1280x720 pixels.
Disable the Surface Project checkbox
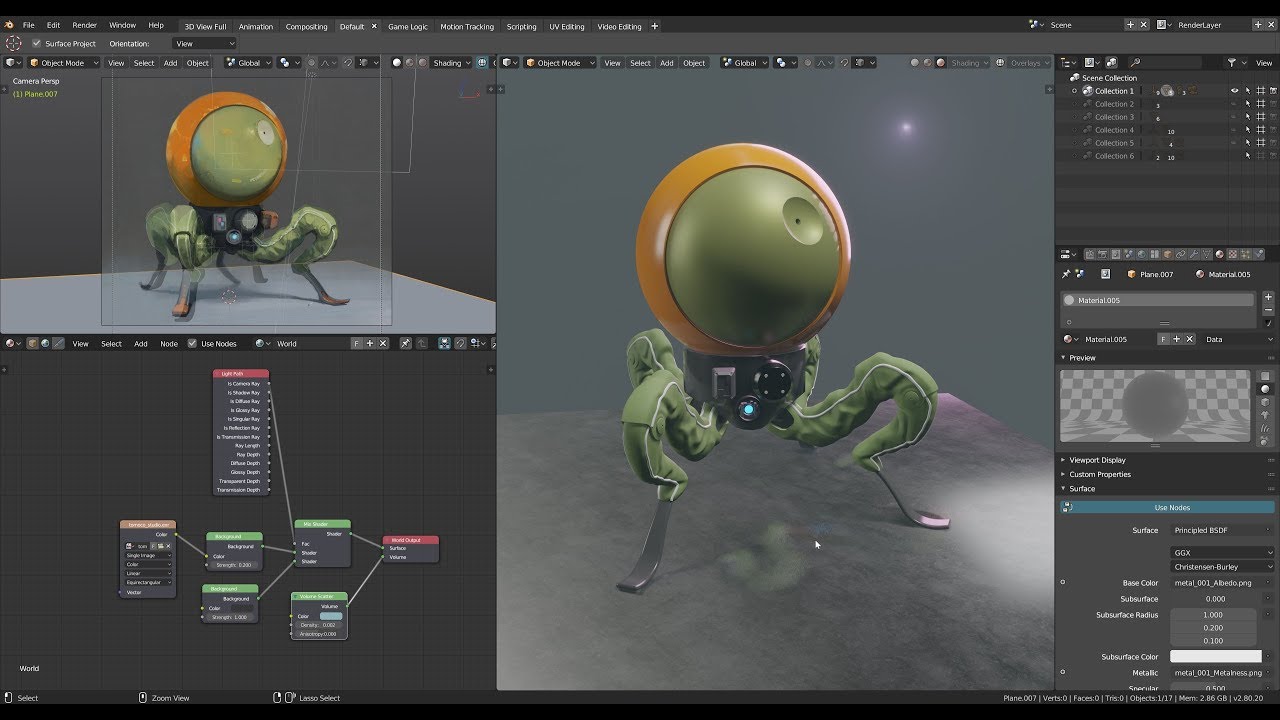click(37, 43)
